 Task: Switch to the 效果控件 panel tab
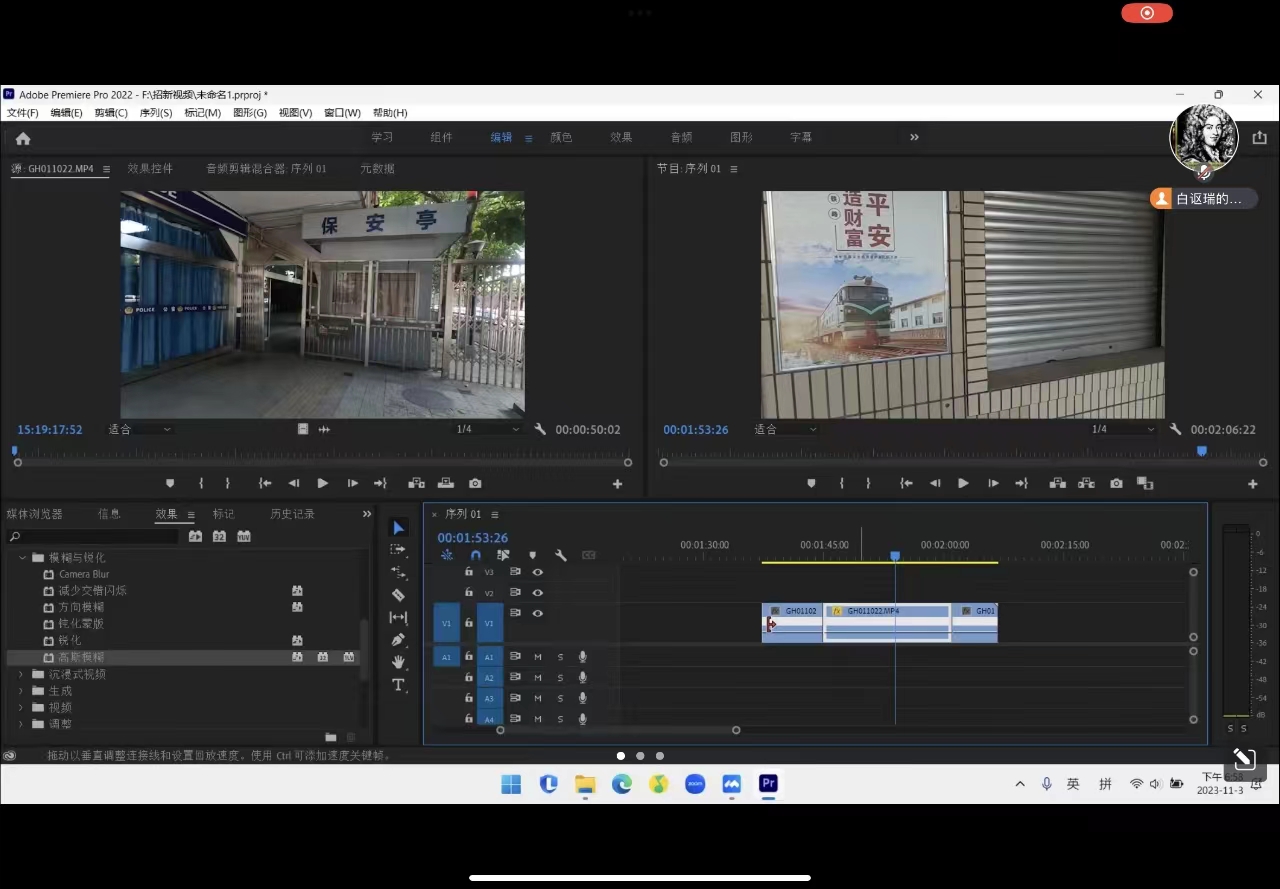[150, 169]
